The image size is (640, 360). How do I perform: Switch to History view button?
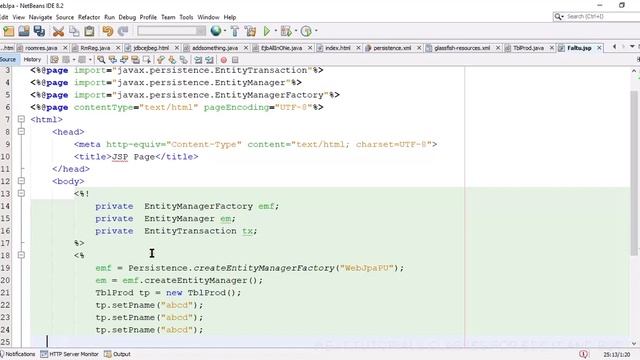pyautogui.click(x=32, y=60)
